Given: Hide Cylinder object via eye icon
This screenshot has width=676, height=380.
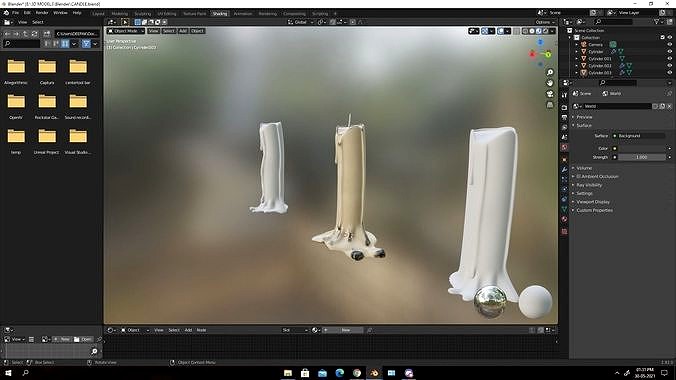Looking at the screenshot, I should pyautogui.click(x=670, y=51).
